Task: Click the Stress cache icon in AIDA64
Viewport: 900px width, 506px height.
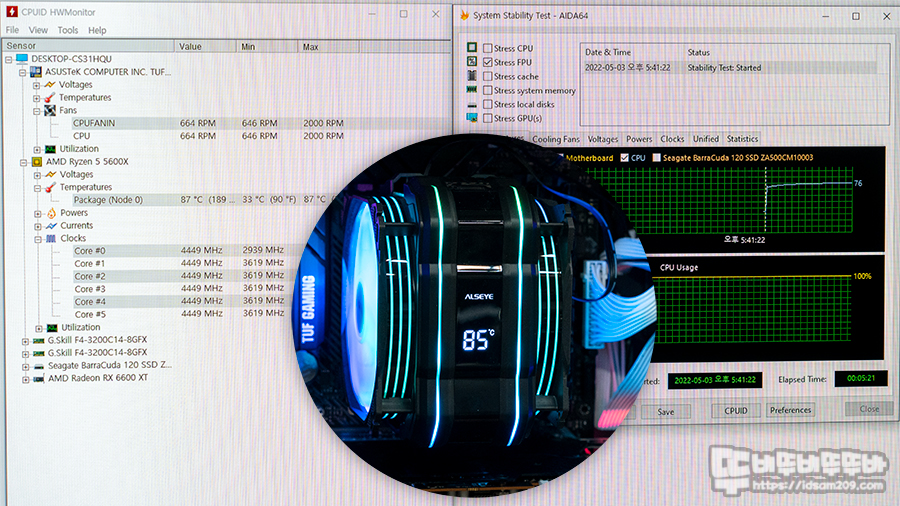Action: pyautogui.click(x=472, y=75)
